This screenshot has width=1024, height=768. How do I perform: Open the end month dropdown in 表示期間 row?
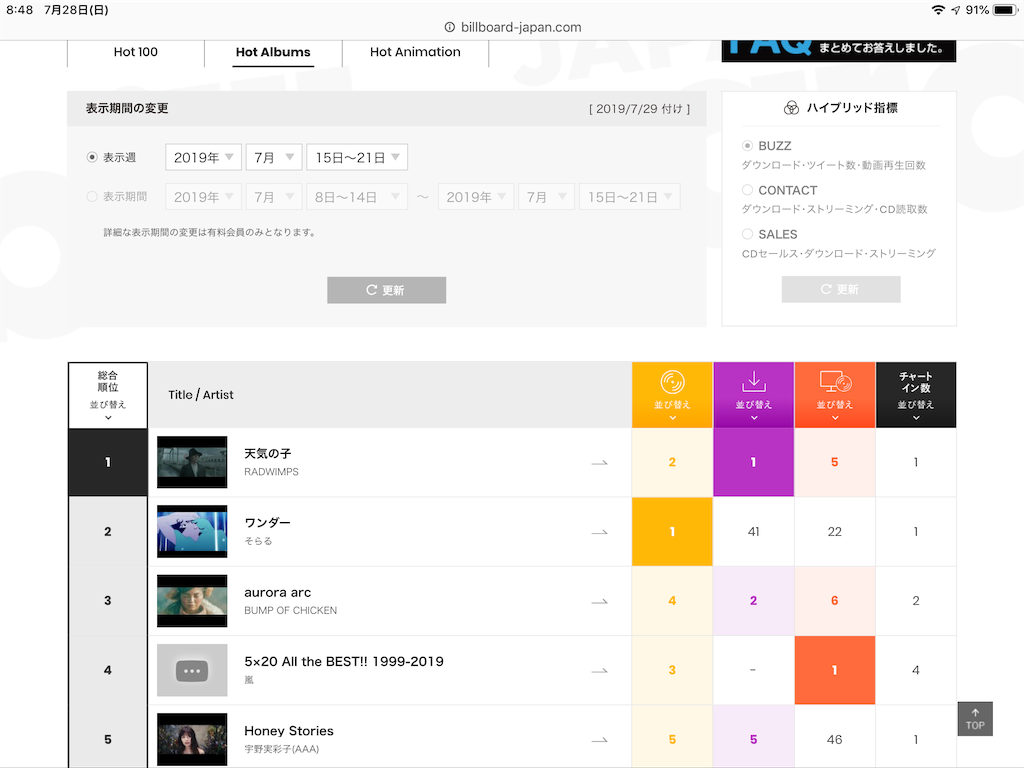click(x=547, y=197)
